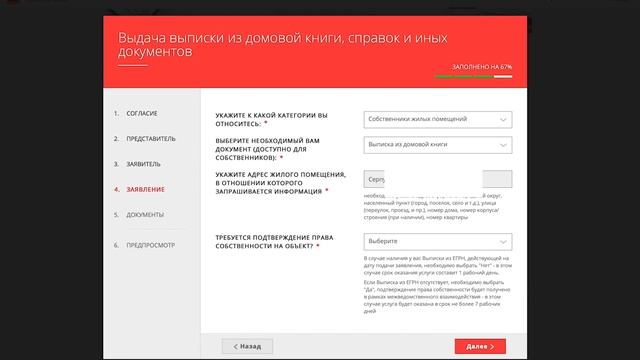
Task: Open the document dropdown 'Выписка из домовой книги'
Action: pos(438,145)
